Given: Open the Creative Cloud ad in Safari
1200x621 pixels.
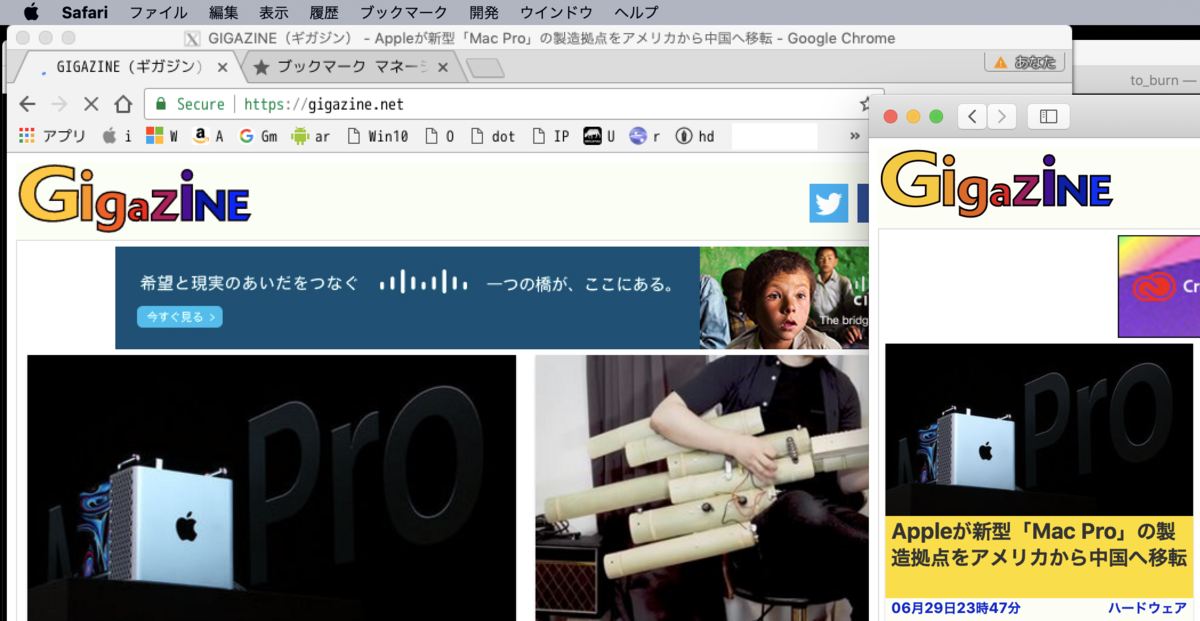Looking at the screenshot, I should click(x=1158, y=286).
